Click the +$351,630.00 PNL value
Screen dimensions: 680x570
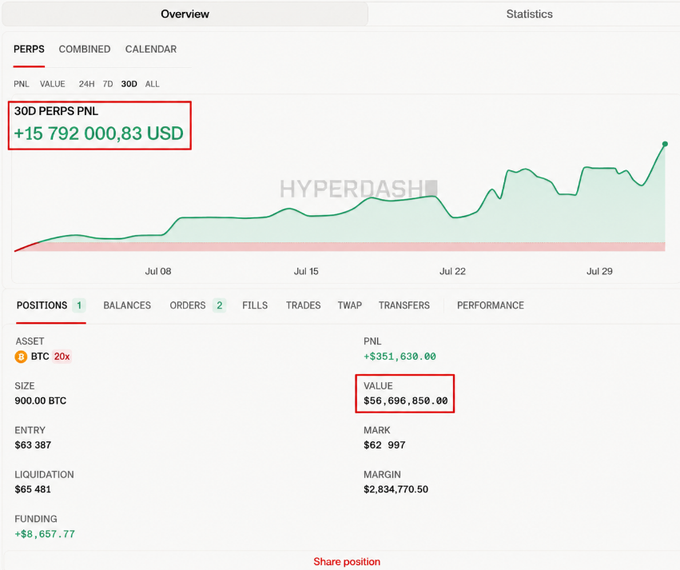point(400,357)
